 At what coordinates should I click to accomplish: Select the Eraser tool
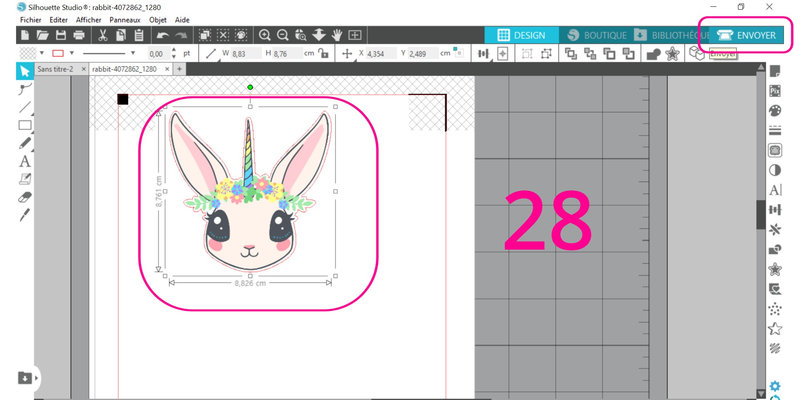tap(25, 197)
